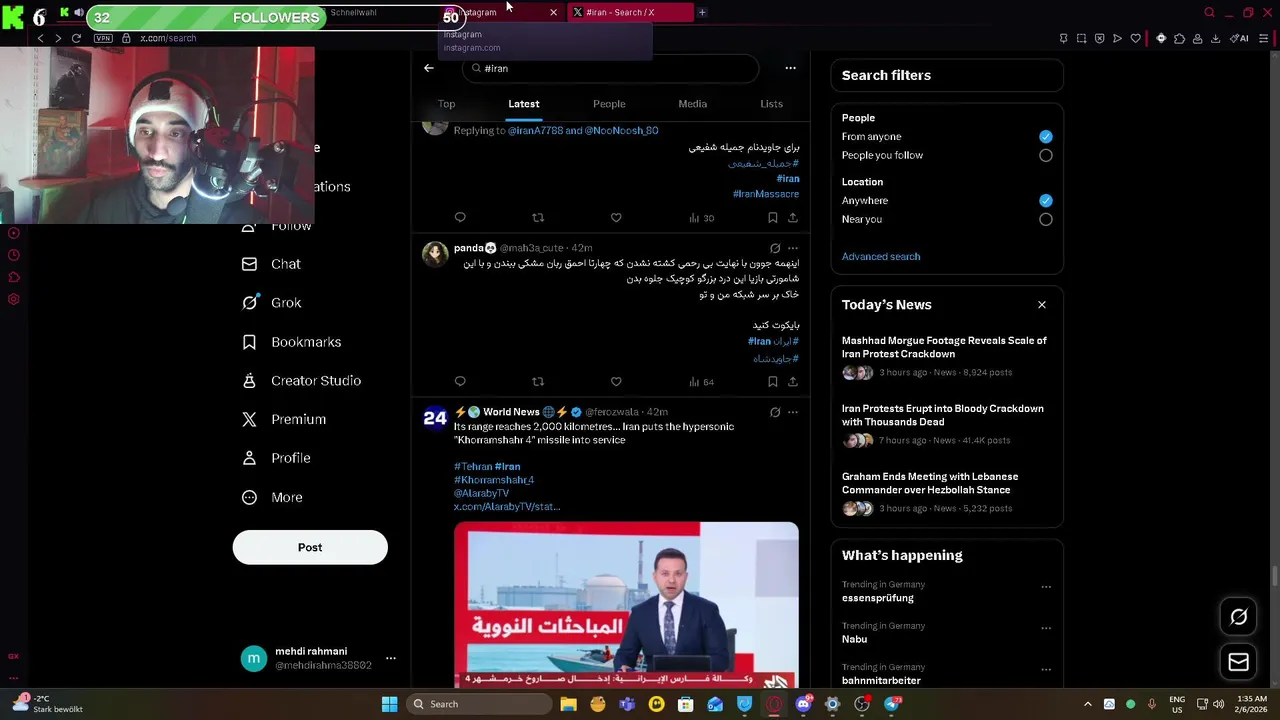Open Creator Studio in the sidebar
The width and height of the screenshot is (1280, 720).
[x=302, y=381]
